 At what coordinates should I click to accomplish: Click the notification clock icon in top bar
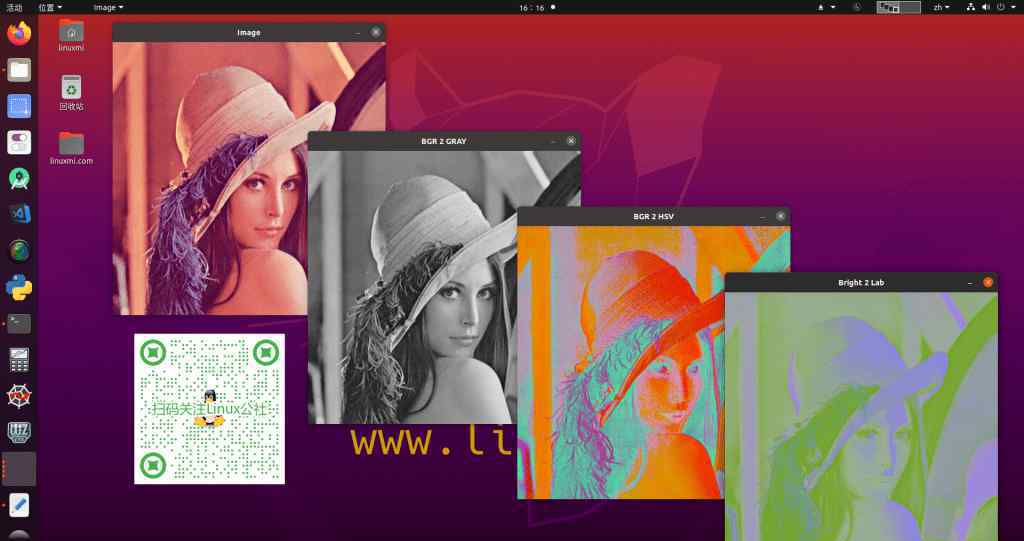[x=857, y=7]
